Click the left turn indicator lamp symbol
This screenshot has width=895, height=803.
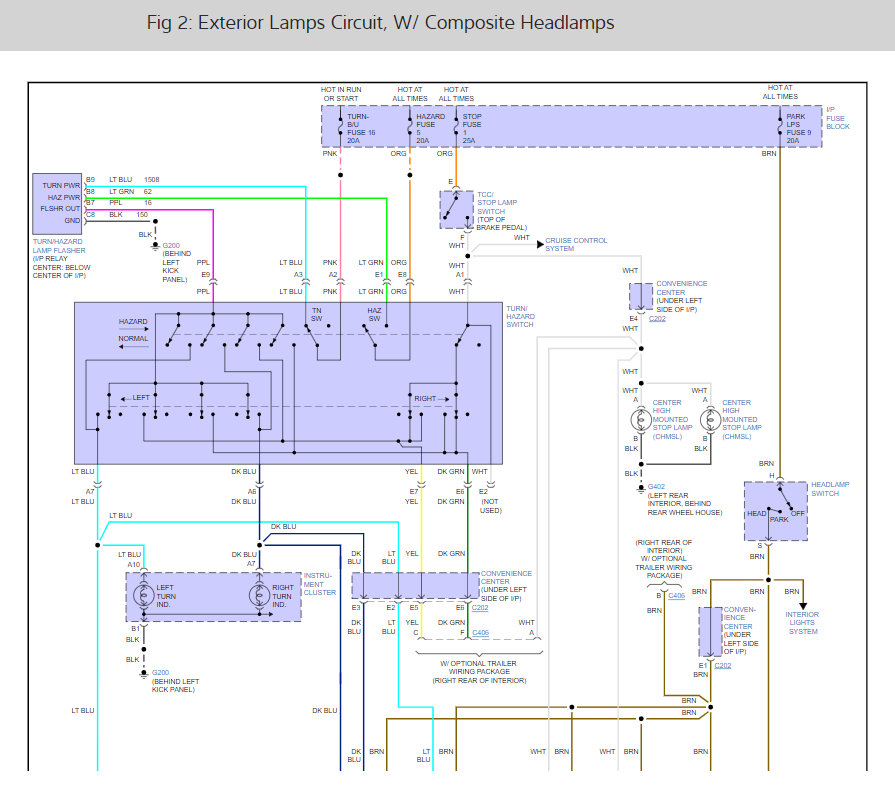coord(144,595)
